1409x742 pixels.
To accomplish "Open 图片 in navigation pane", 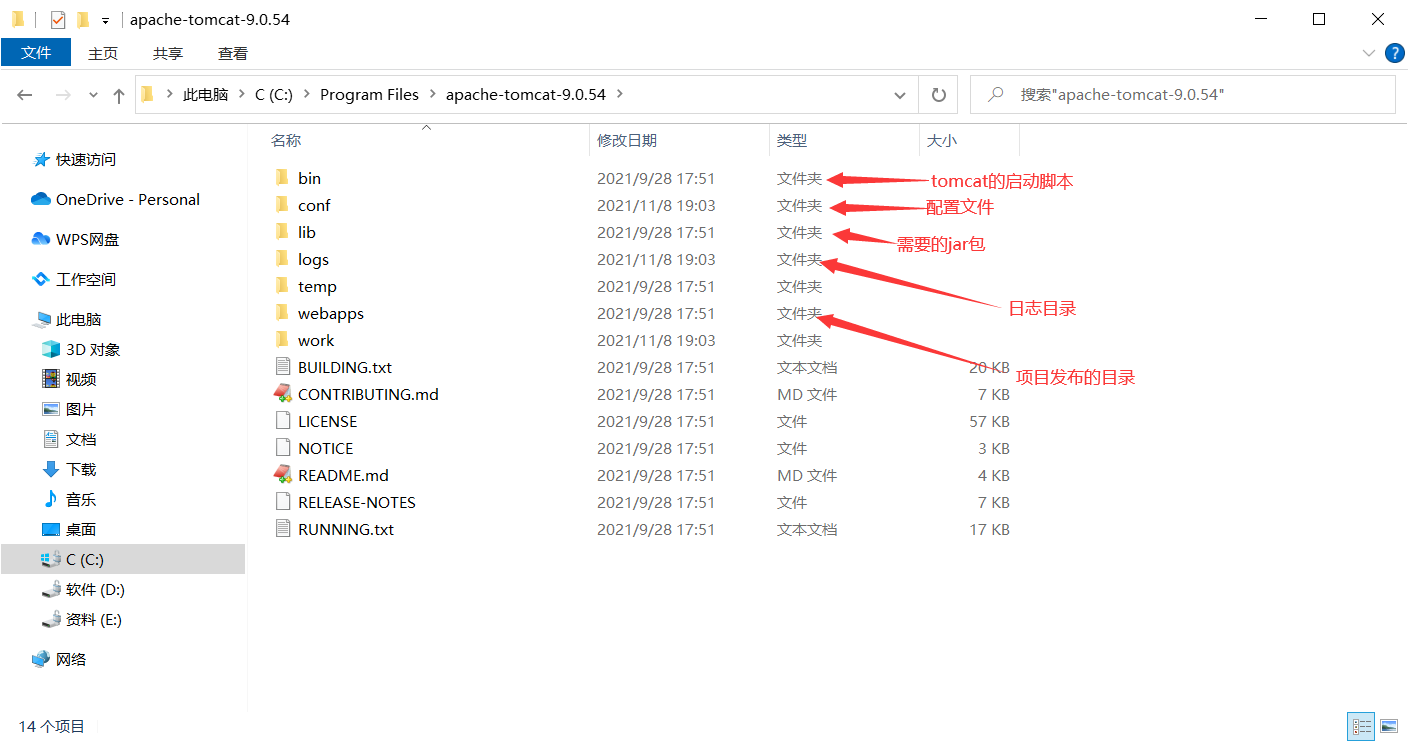I will (81, 409).
